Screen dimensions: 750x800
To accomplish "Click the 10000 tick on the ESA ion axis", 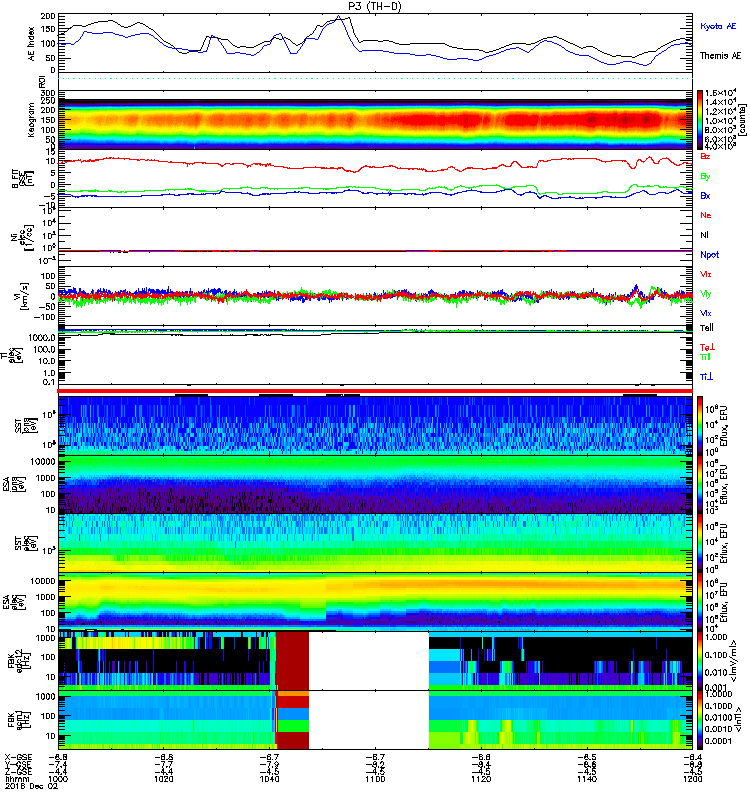I will [43, 462].
